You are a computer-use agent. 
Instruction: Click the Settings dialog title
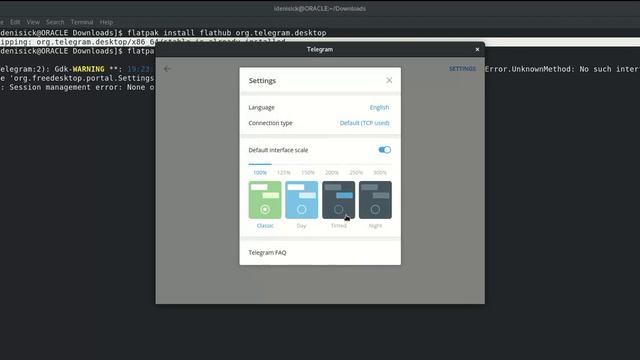click(x=262, y=81)
